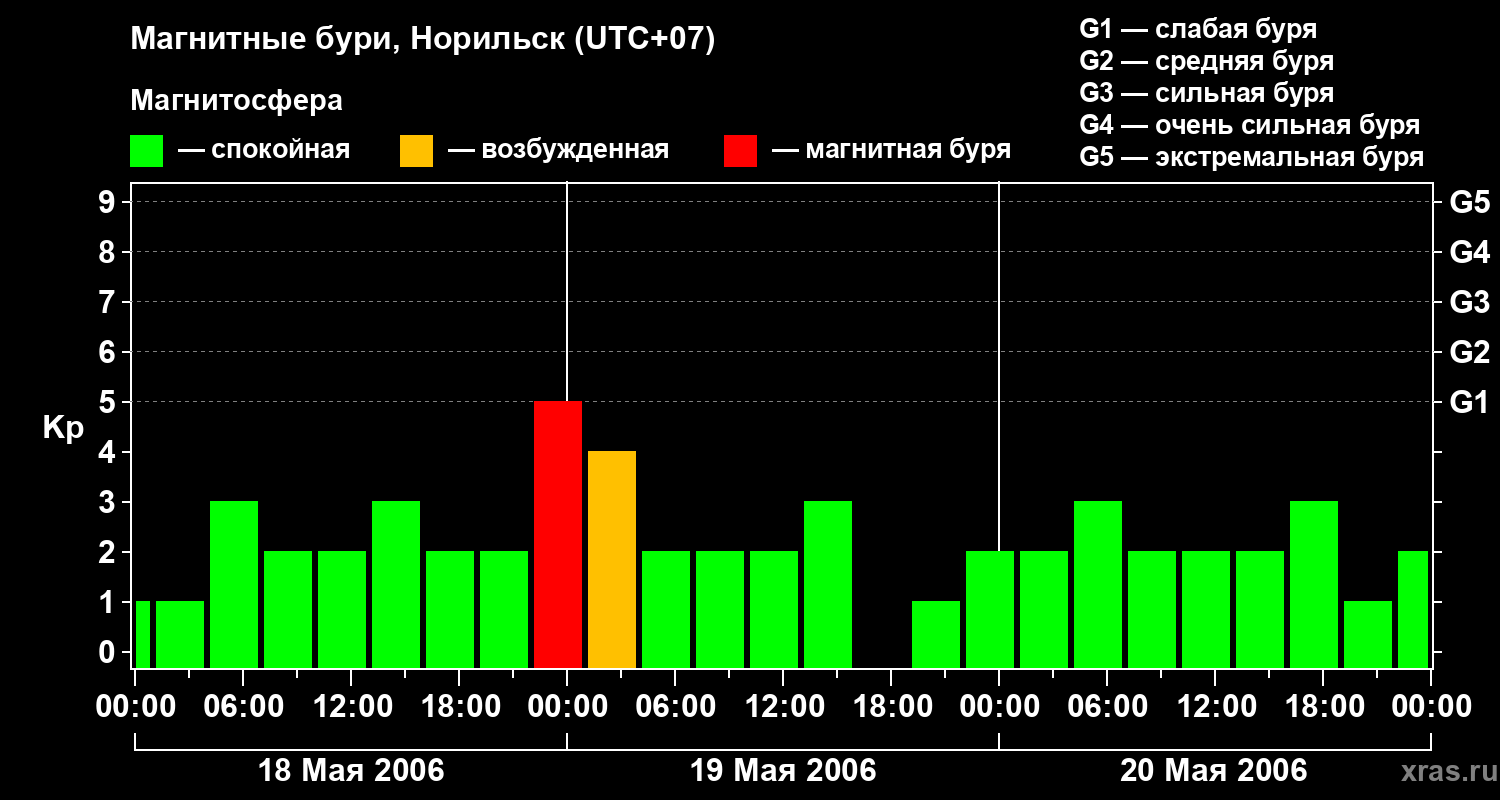Click the '— возбужденная' legend label

coord(558,151)
